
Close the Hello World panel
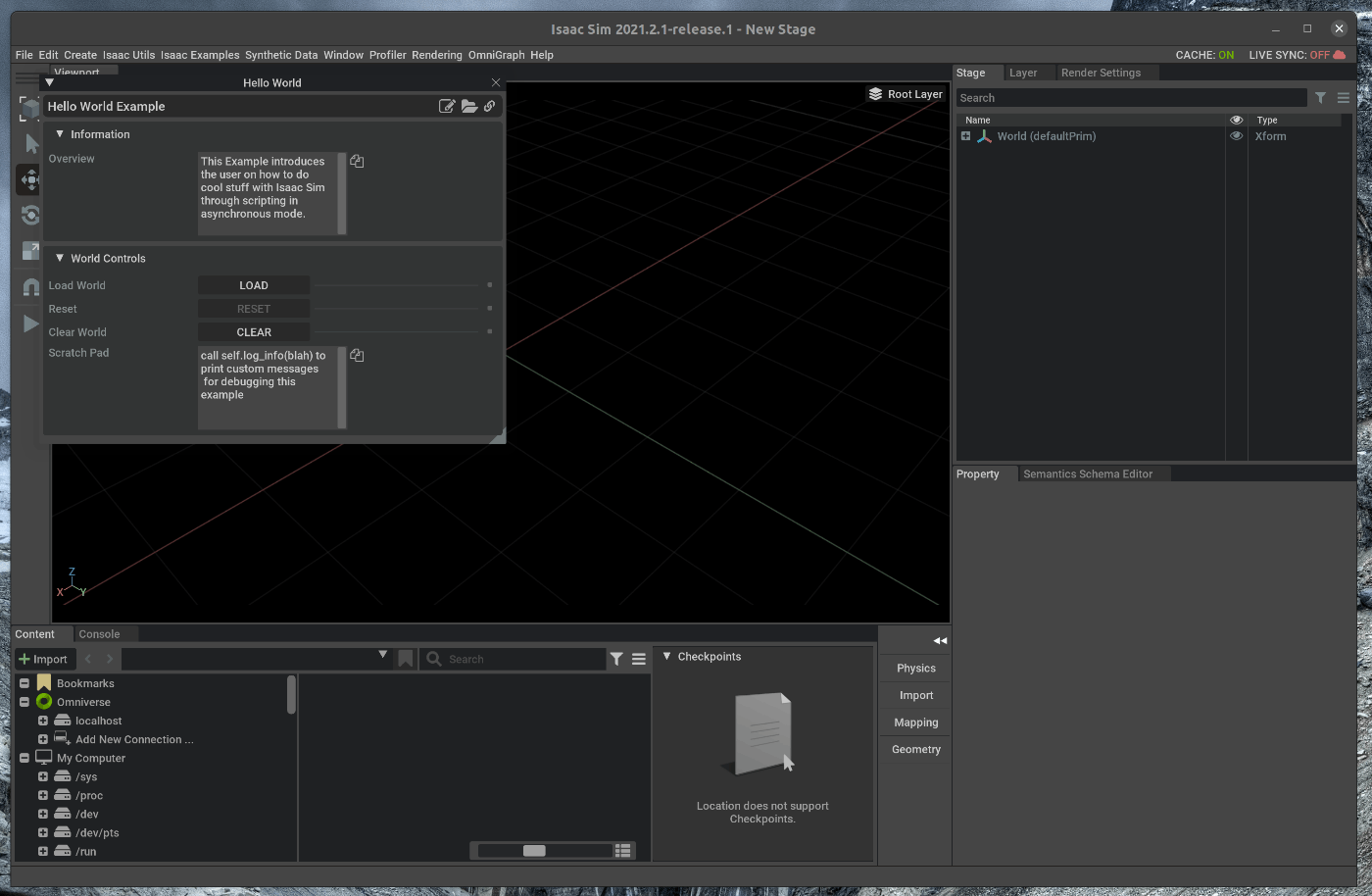(x=496, y=82)
